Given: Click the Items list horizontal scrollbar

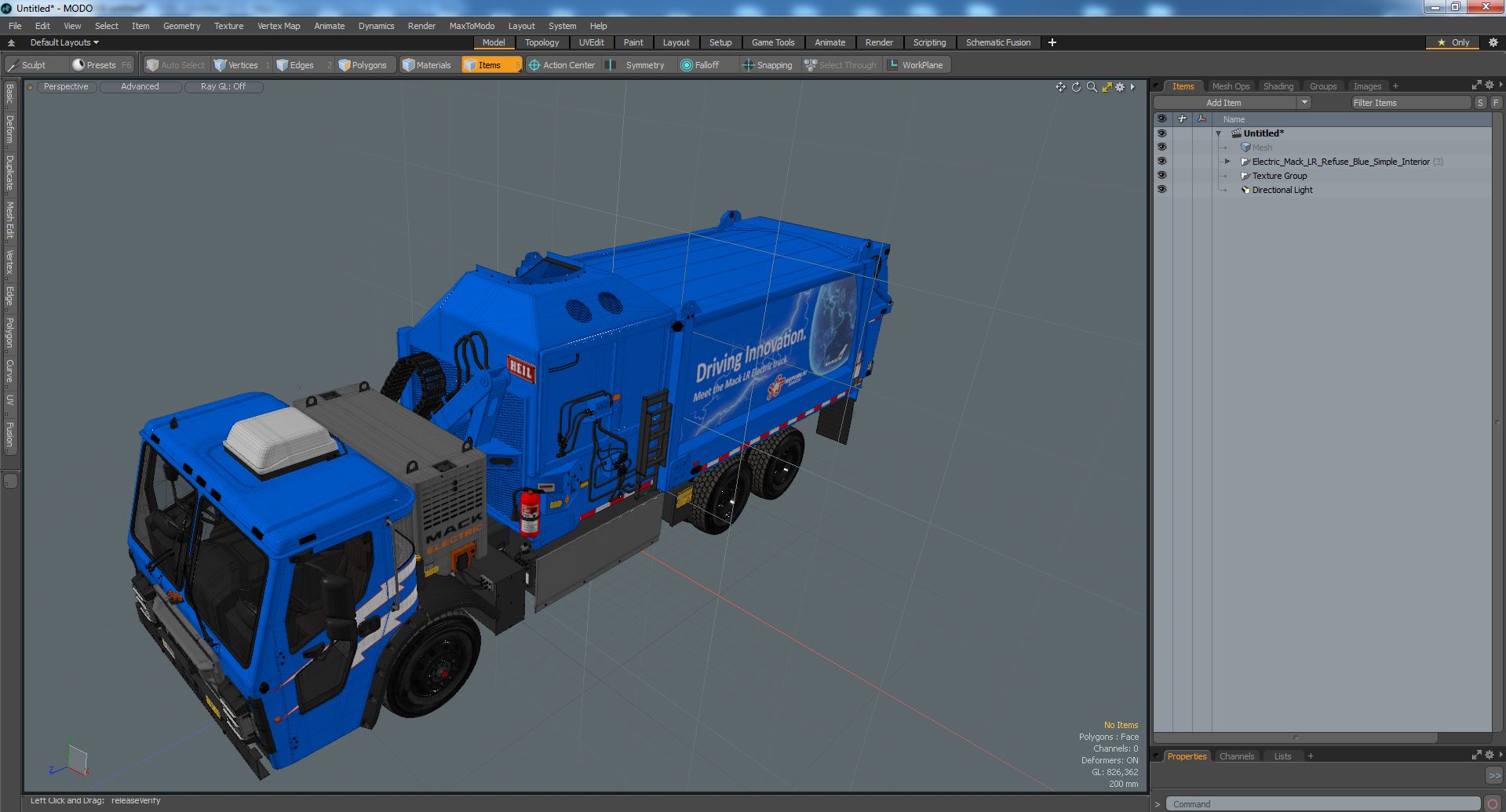Looking at the screenshot, I should coord(1295,737).
